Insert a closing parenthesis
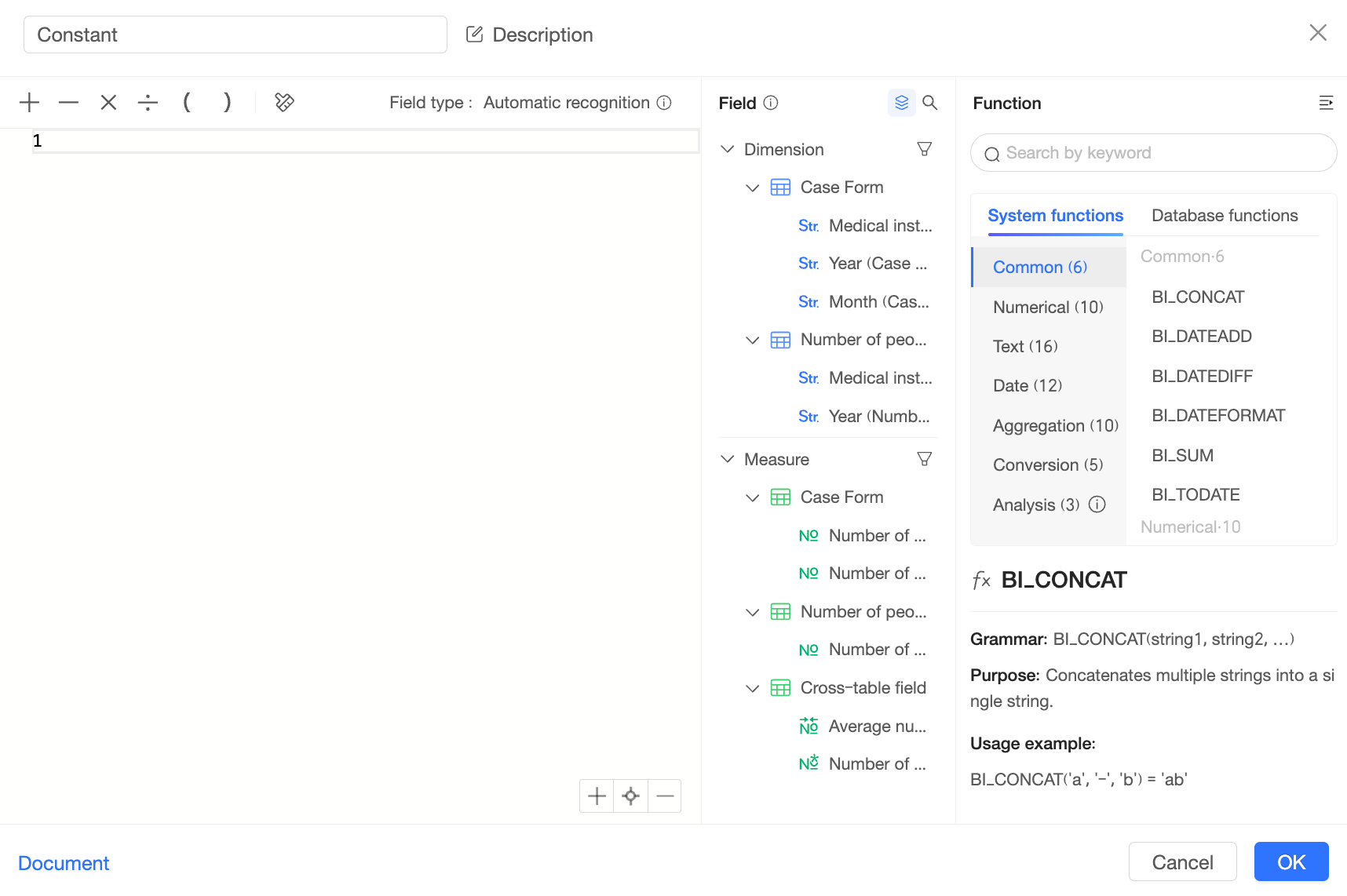Screen dimensions: 1347x896 pos(227,102)
